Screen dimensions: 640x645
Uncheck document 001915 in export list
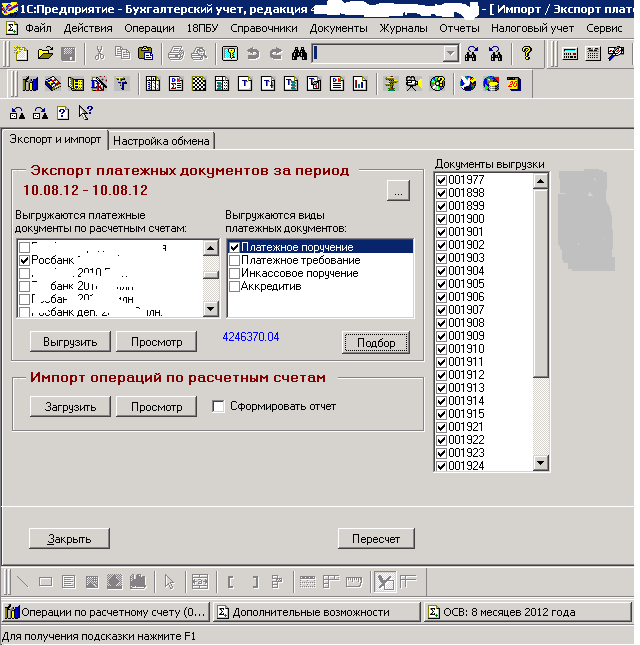(x=442, y=414)
